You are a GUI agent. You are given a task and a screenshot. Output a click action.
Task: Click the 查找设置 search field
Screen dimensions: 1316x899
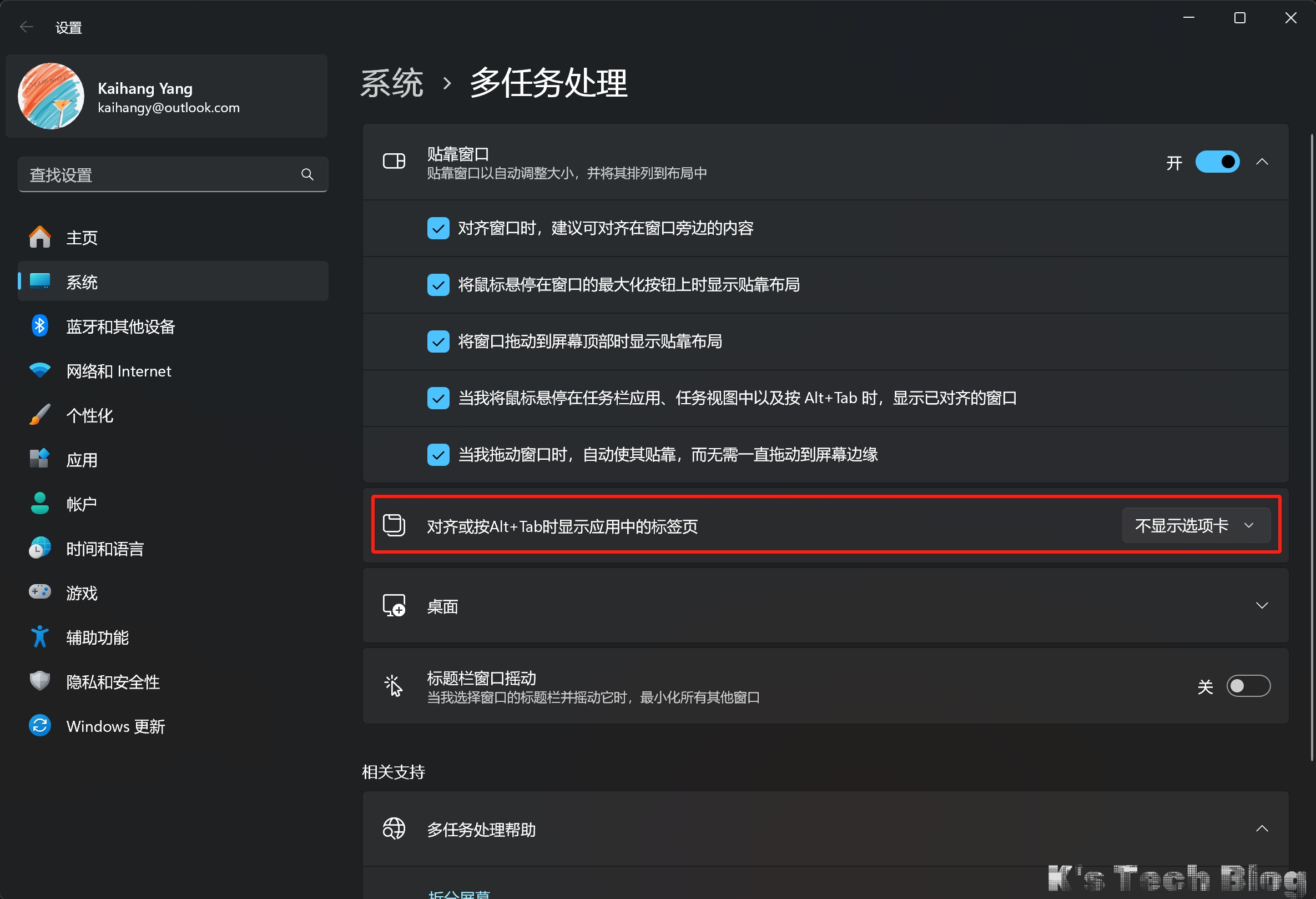(159, 174)
